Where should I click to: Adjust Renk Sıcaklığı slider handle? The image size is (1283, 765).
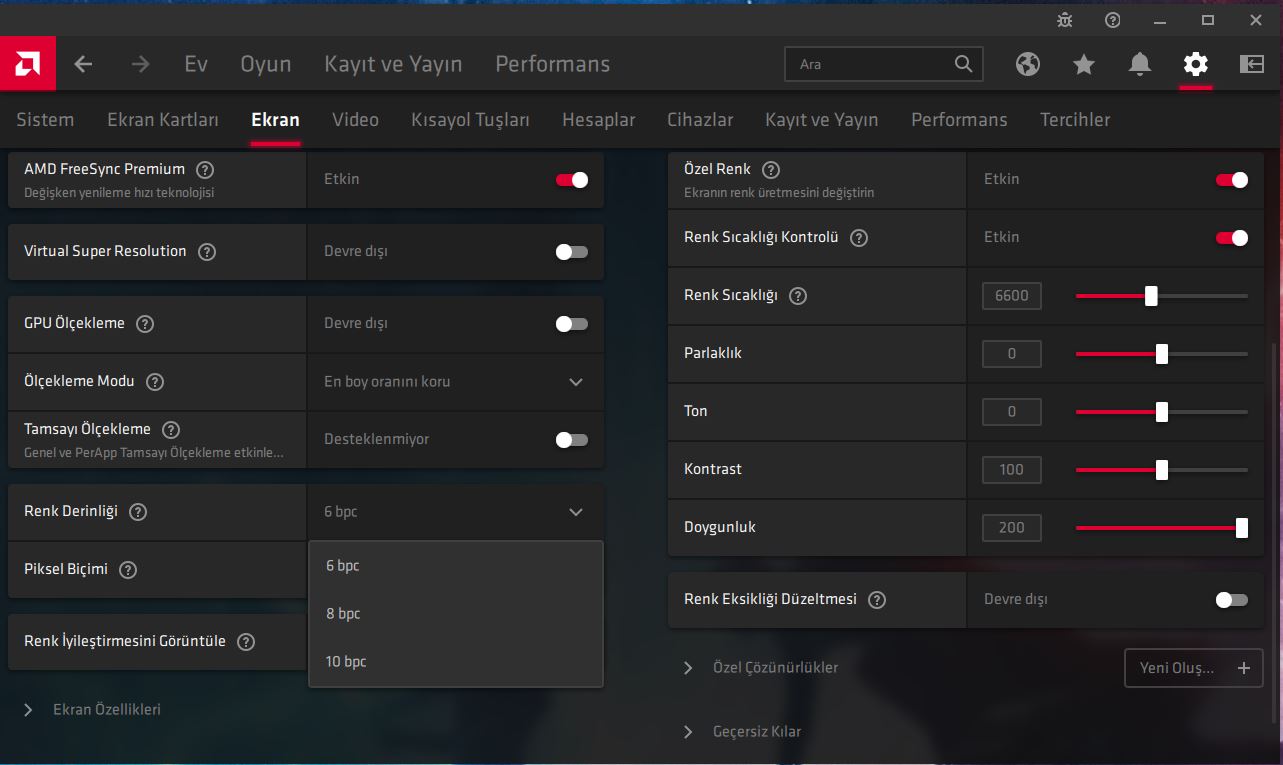coord(1151,296)
